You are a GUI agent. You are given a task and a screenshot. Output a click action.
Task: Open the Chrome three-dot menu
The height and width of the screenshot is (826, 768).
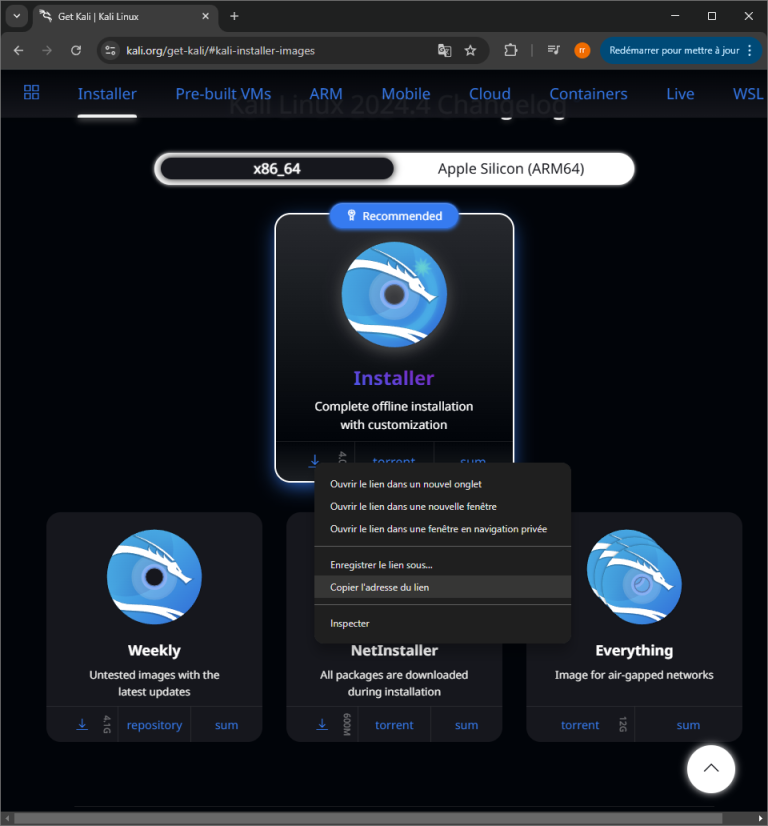[x=750, y=50]
